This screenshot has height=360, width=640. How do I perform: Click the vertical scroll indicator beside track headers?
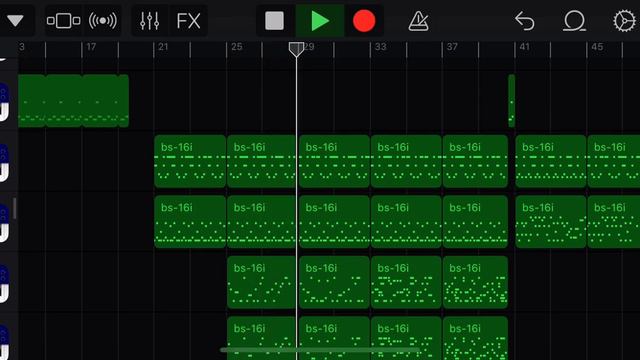15,208
